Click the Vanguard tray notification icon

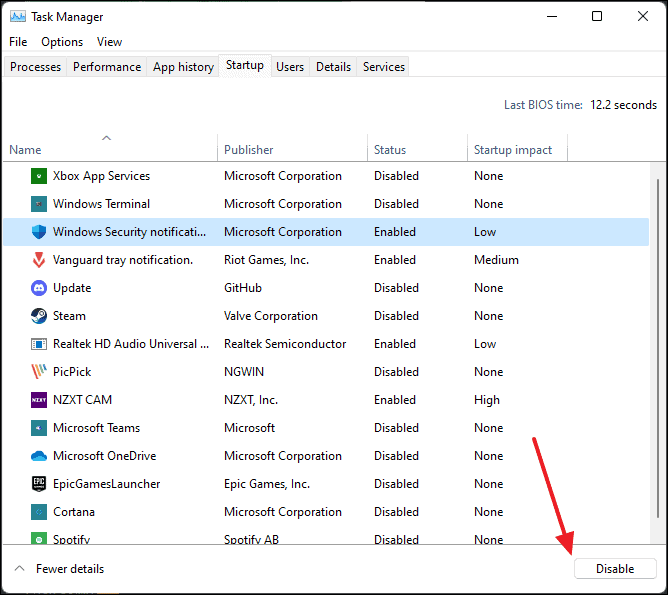point(39,260)
